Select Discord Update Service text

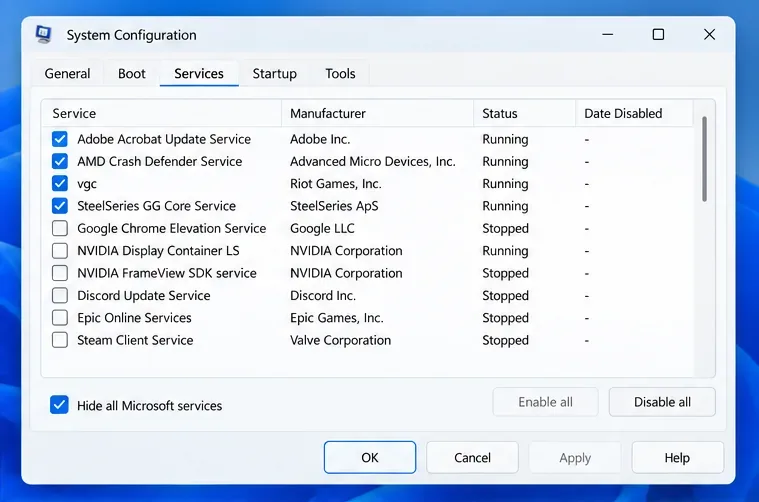click(144, 295)
